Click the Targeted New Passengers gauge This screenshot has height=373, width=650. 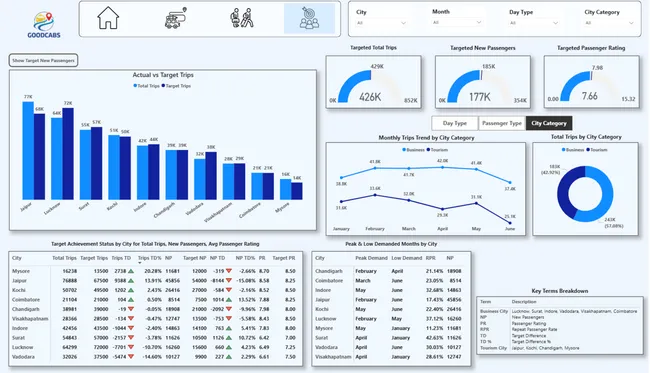tap(483, 82)
